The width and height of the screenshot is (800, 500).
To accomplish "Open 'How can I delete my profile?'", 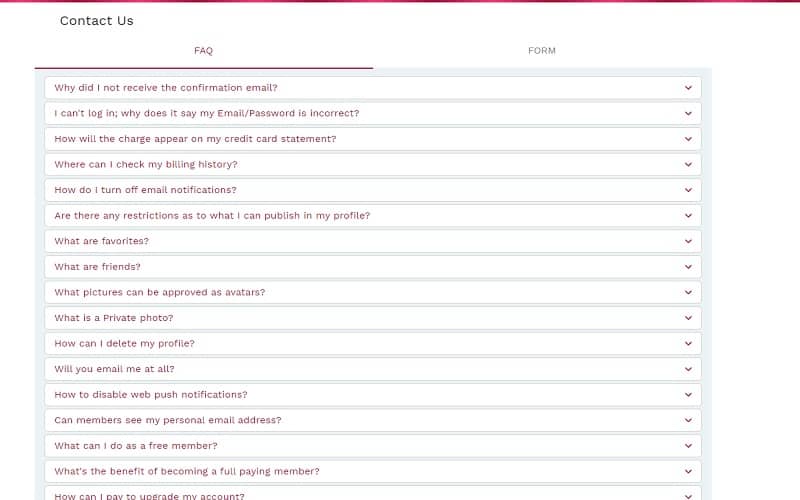I will point(373,343).
